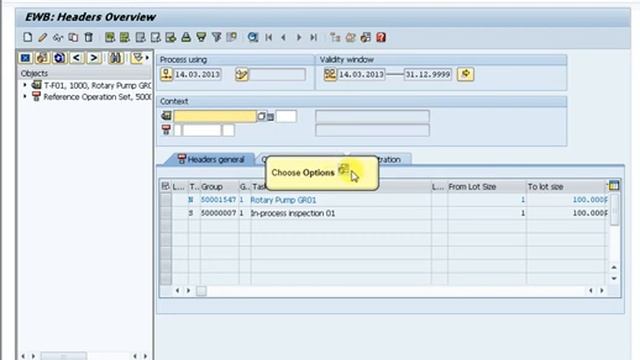
Task: Click the downward green filter icon
Action: pos(201,38)
